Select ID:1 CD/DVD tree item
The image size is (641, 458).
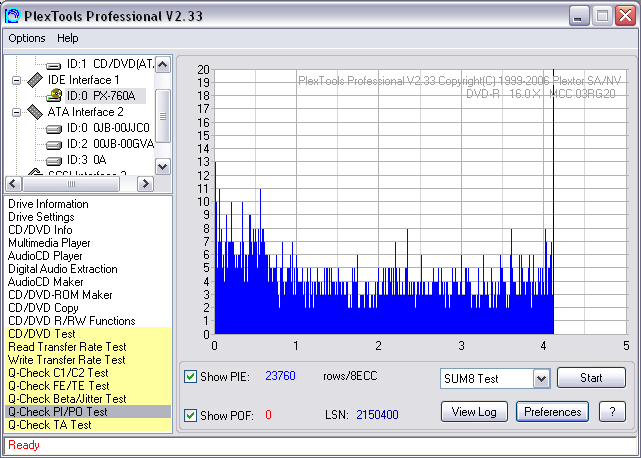110,64
